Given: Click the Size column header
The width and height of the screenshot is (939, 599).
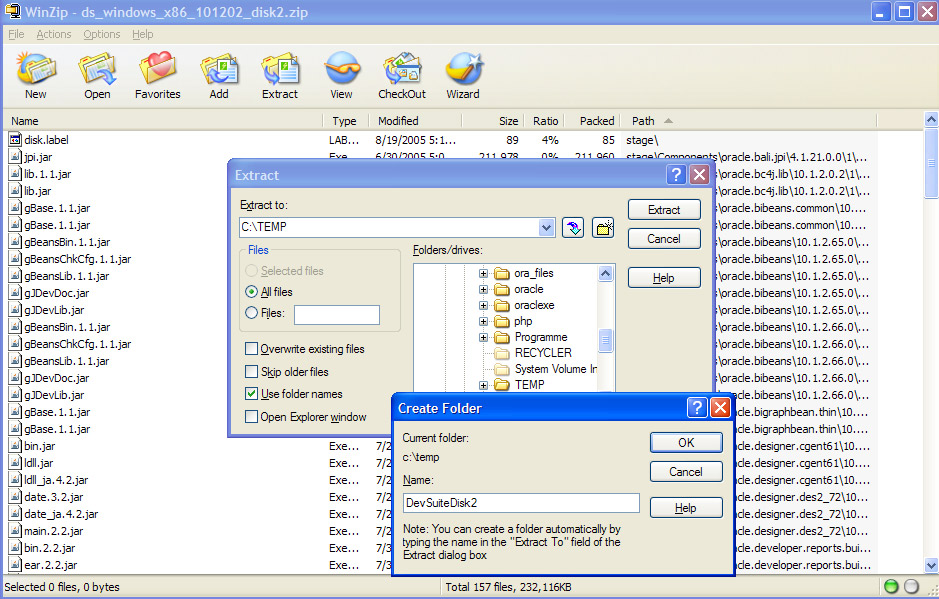Looking at the screenshot, I should (493, 121).
